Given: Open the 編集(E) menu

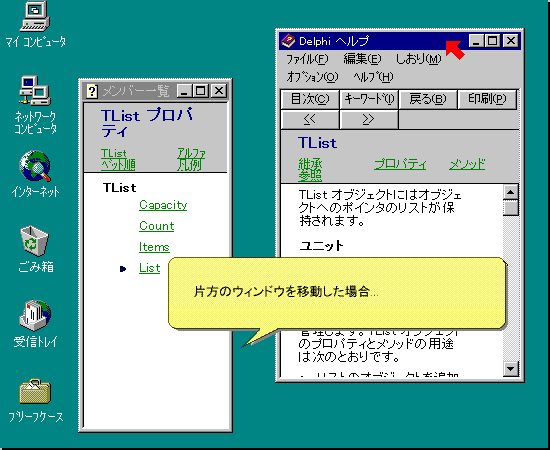Looking at the screenshot, I should click(362, 59).
